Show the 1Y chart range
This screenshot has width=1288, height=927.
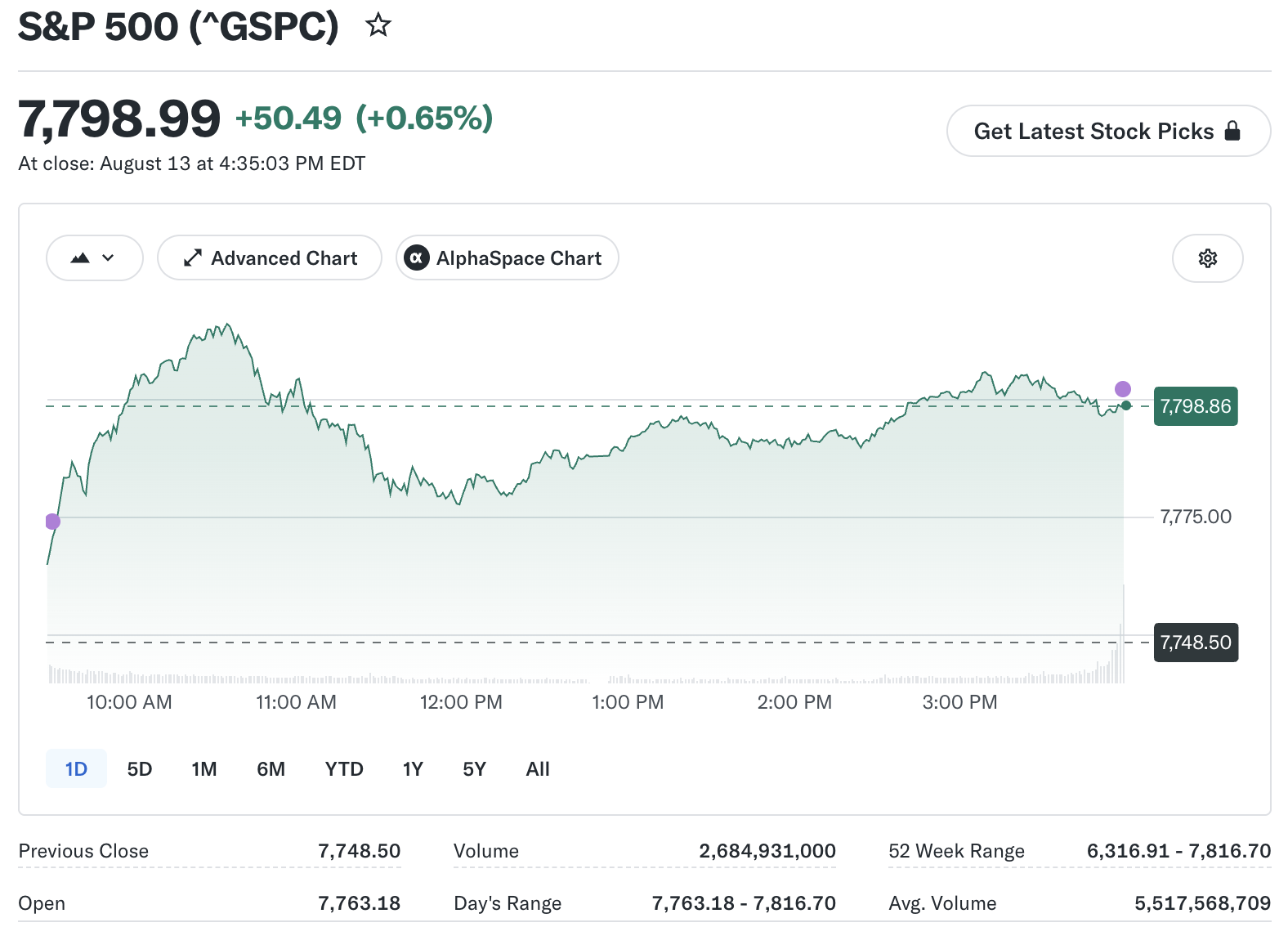coord(413,768)
